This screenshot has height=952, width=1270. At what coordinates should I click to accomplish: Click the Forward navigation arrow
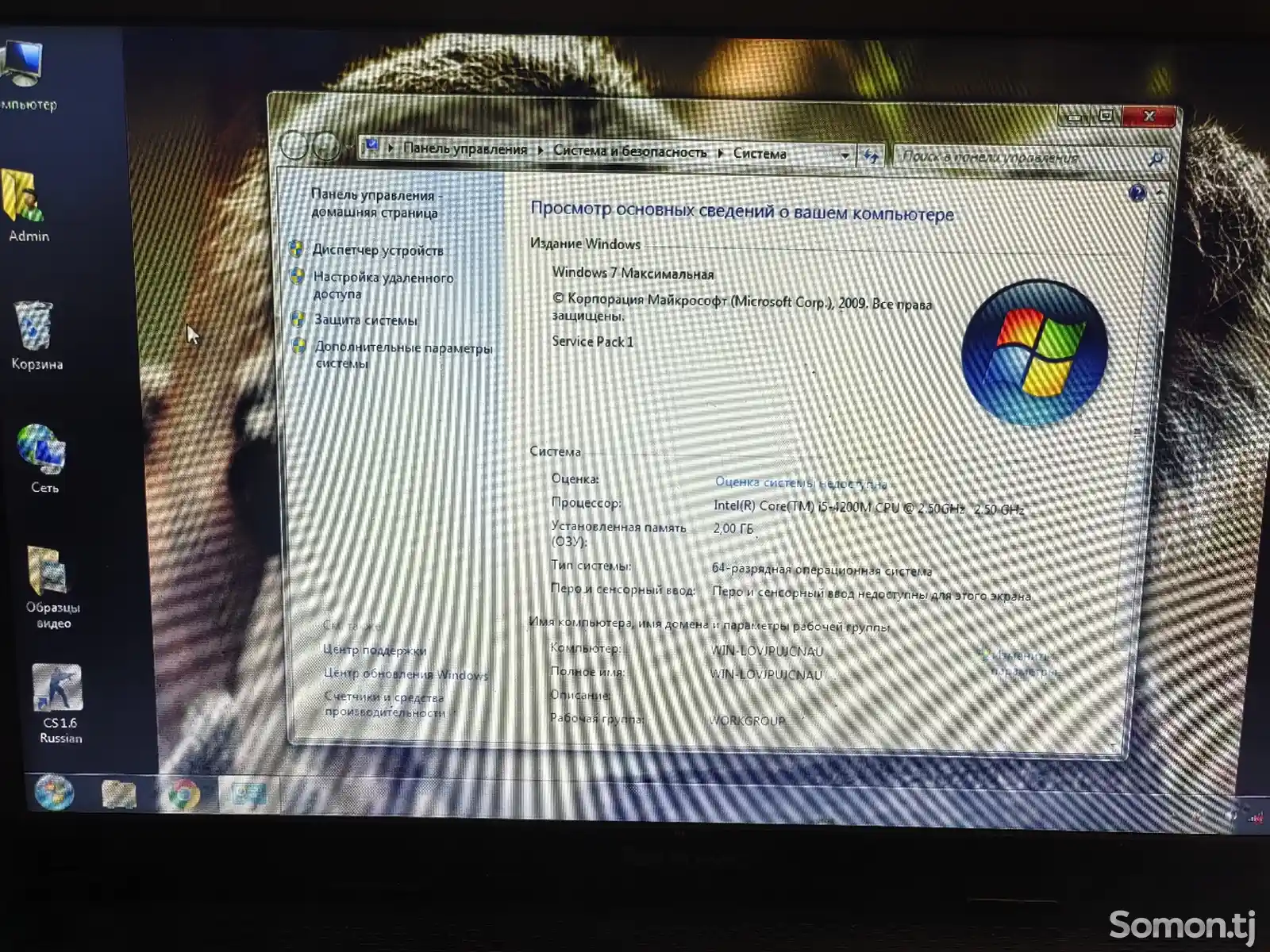click(x=326, y=147)
